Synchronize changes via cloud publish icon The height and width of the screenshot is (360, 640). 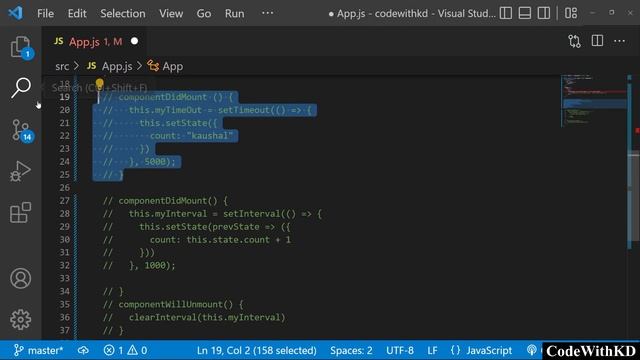pyautogui.click(x=83, y=350)
